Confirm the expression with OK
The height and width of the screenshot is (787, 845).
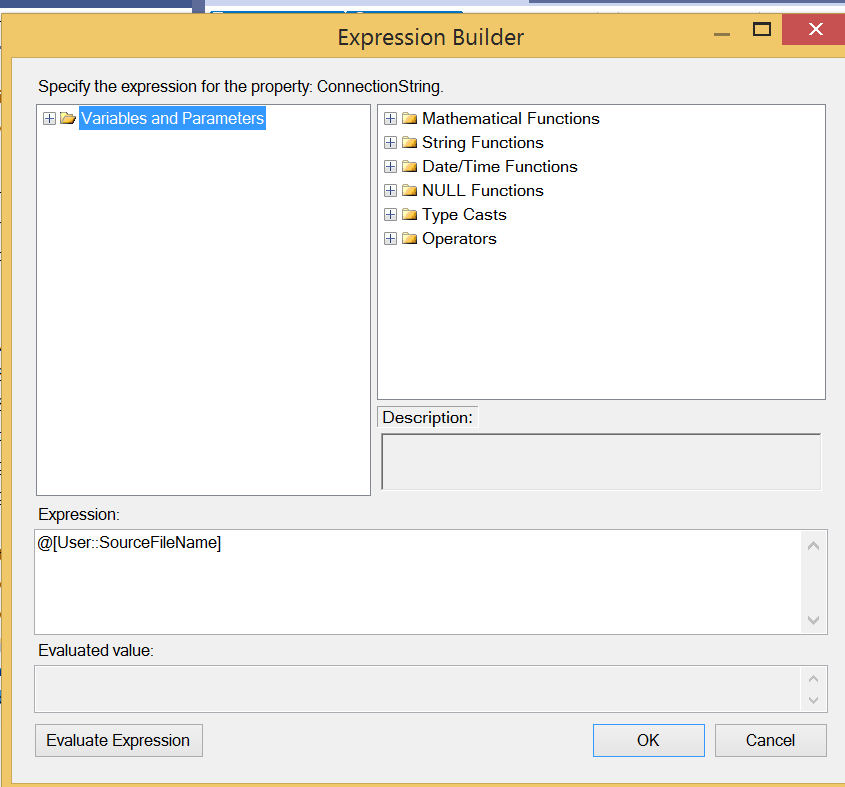648,740
